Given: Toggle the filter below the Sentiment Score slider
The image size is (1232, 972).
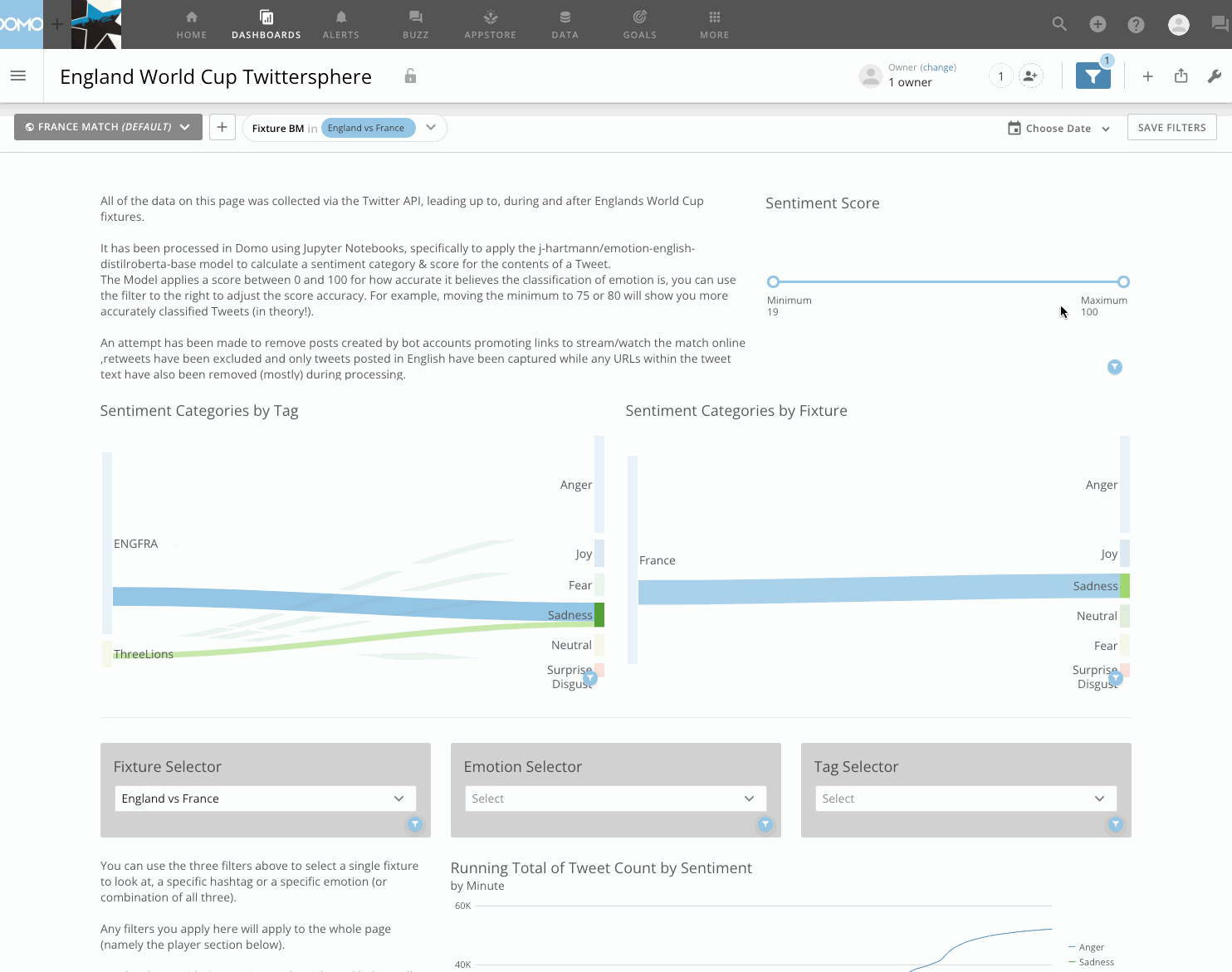Looking at the screenshot, I should pyautogui.click(x=1114, y=366).
